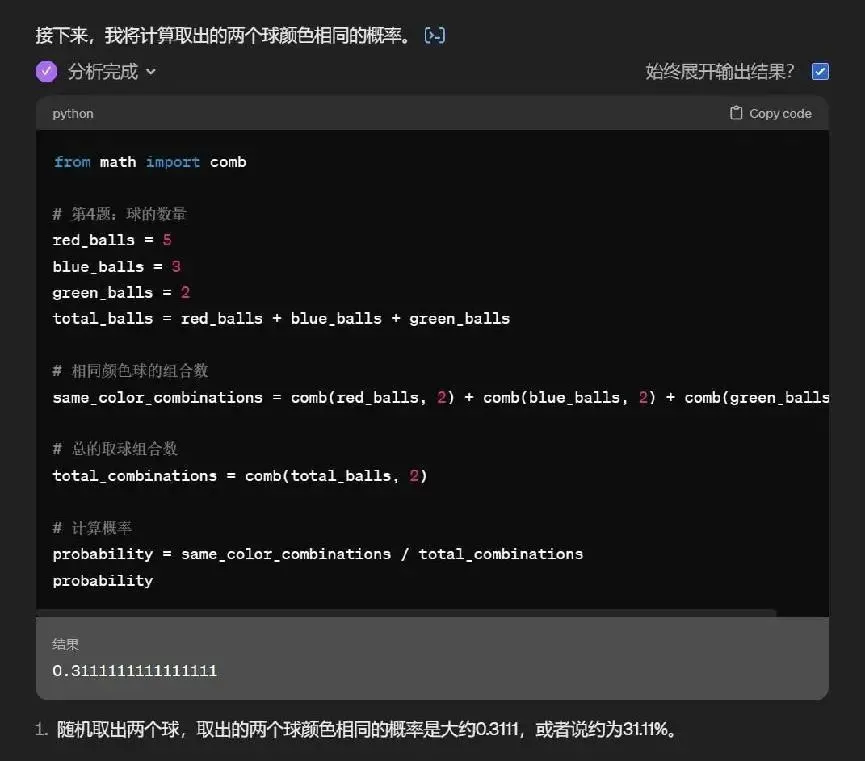
Task: Click the clipboard icon in code header
Action: (x=736, y=113)
